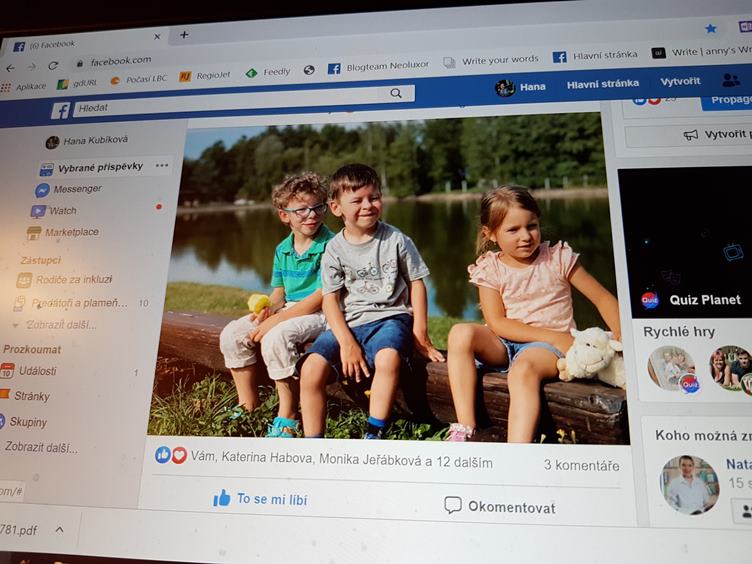The image size is (752, 564).
Task: Open first Rychlé hry game thumbnail
Action: (x=671, y=368)
